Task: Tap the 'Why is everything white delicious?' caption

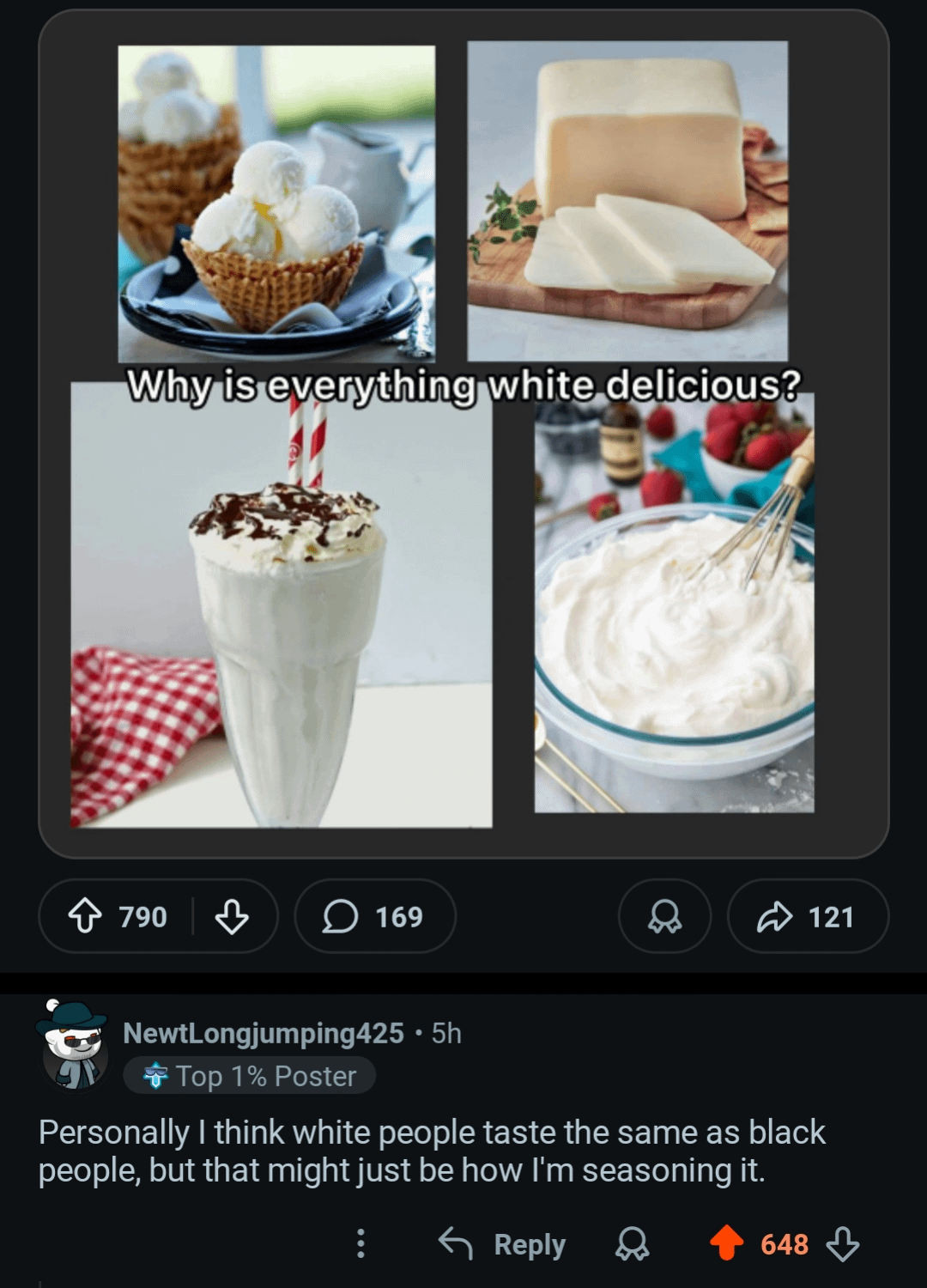Action: (463, 384)
